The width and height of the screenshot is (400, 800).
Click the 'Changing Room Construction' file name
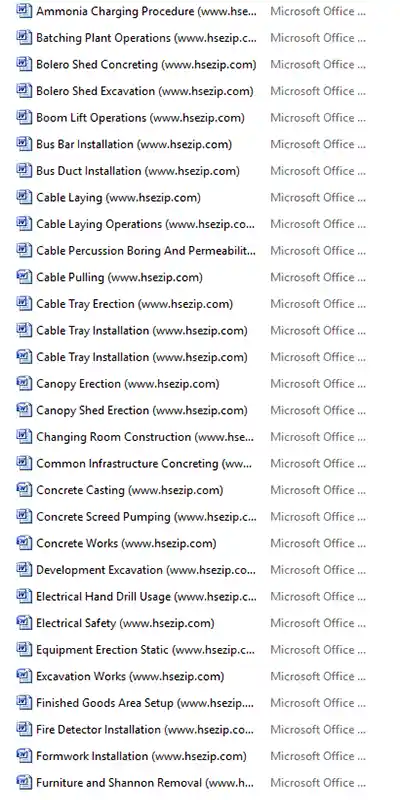pyautogui.click(x=145, y=437)
